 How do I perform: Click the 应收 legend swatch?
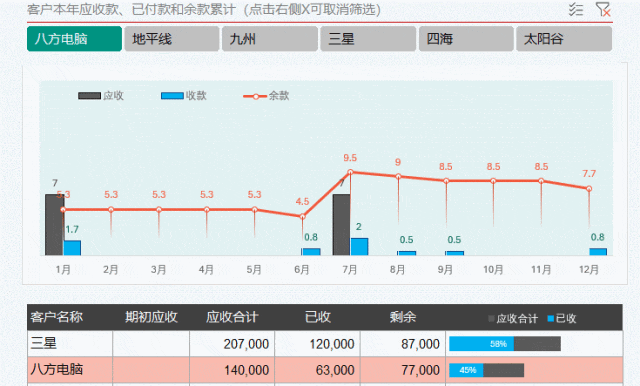click(x=89, y=96)
